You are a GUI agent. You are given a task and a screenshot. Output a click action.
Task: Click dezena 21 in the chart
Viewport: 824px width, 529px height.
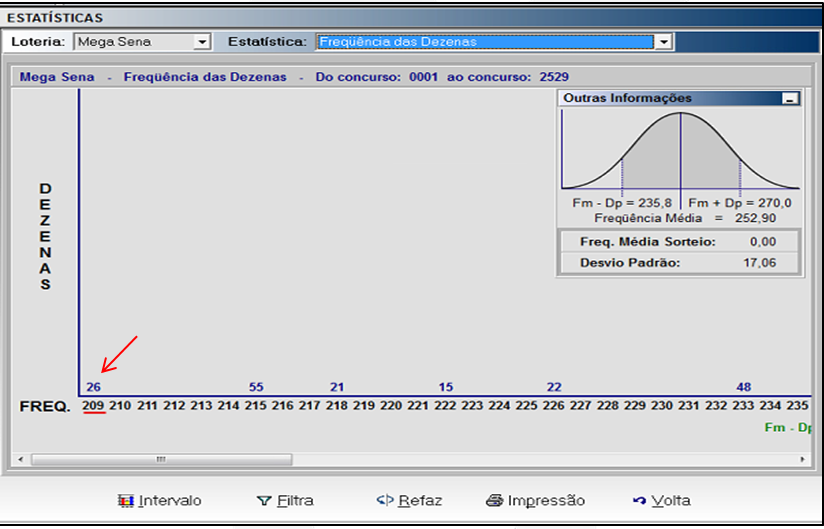(337, 387)
